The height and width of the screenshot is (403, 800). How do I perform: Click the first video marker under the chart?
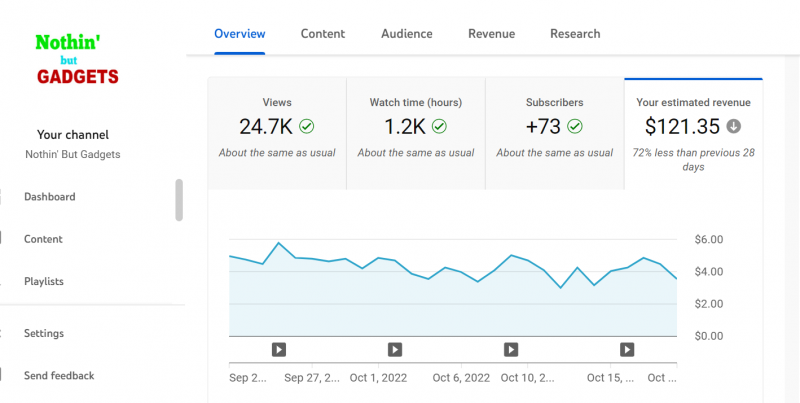click(279, 349)
